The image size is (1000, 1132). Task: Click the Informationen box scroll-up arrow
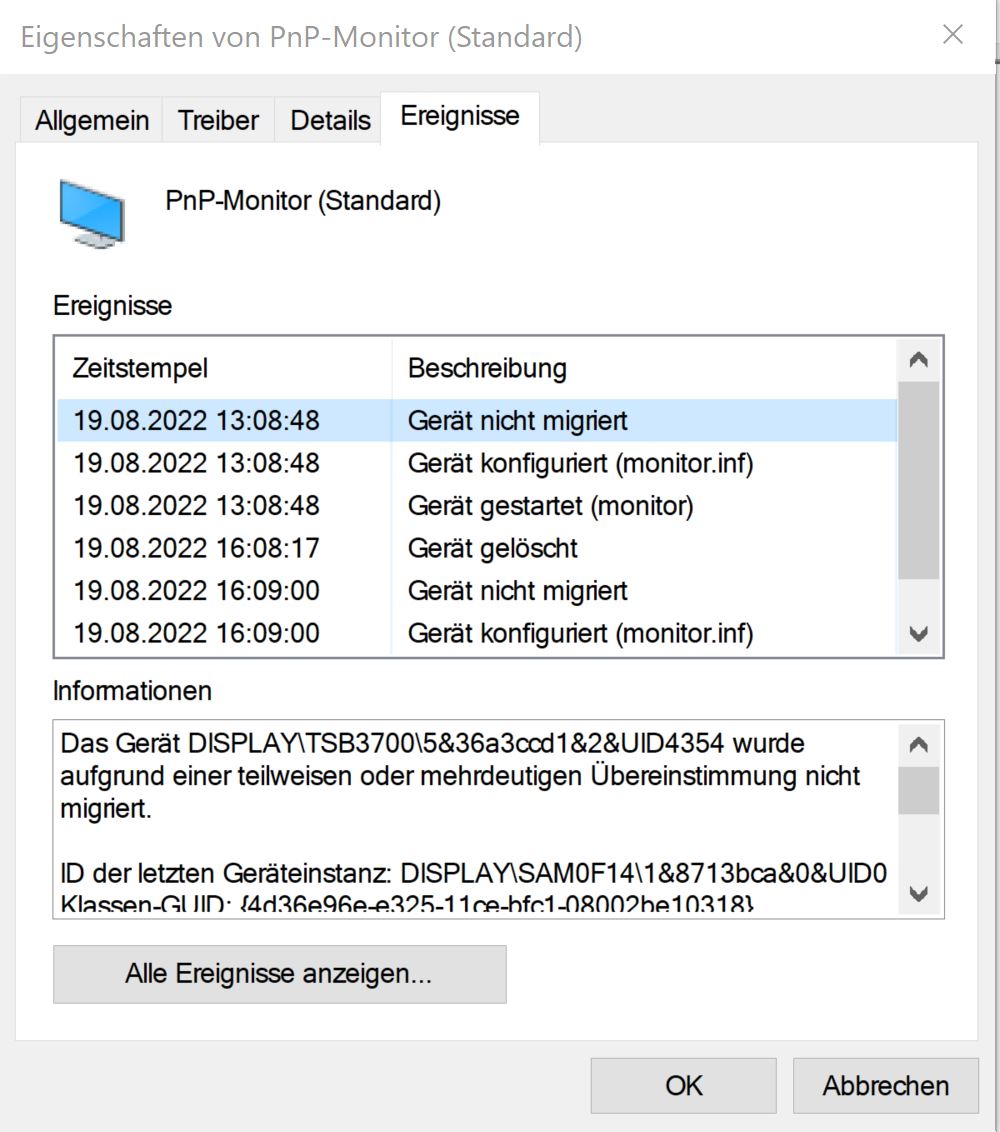918,744
